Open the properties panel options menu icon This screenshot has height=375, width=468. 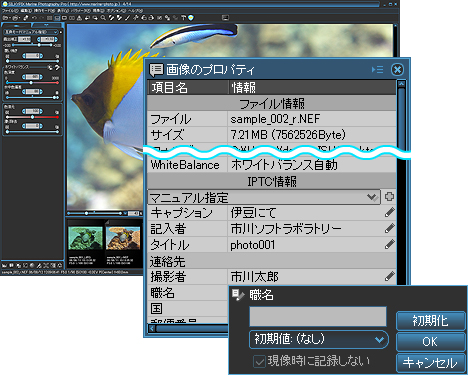coord(378,70)
